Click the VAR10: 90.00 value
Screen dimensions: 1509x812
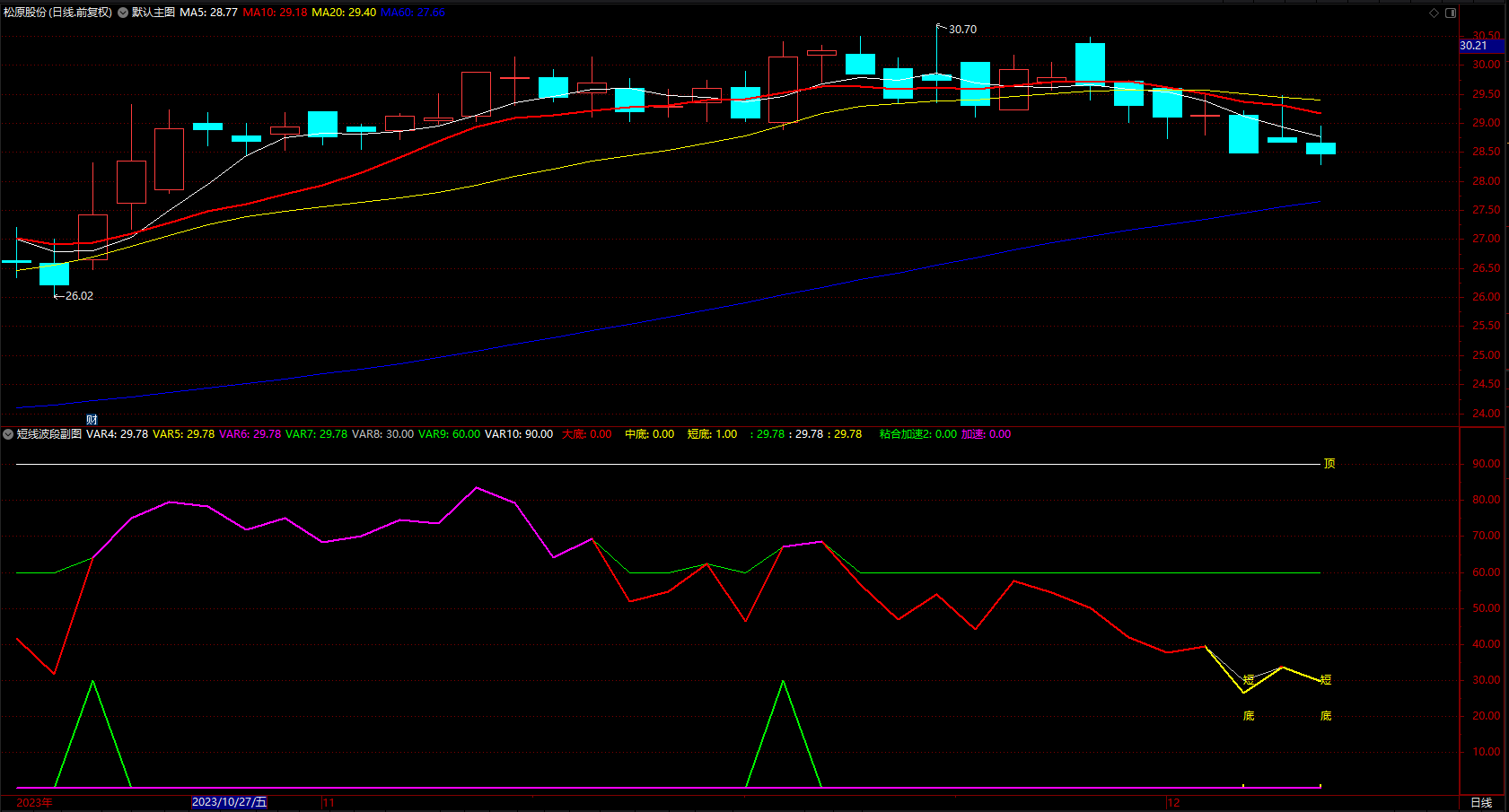pyautogui.click(x=519, y=434)
